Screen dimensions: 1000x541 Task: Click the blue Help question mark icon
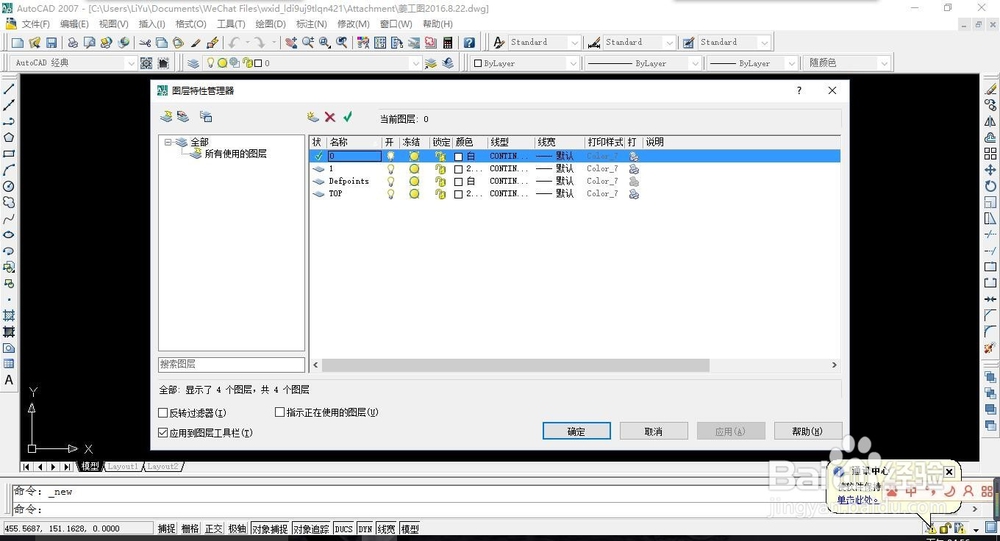tap(469, 43)
